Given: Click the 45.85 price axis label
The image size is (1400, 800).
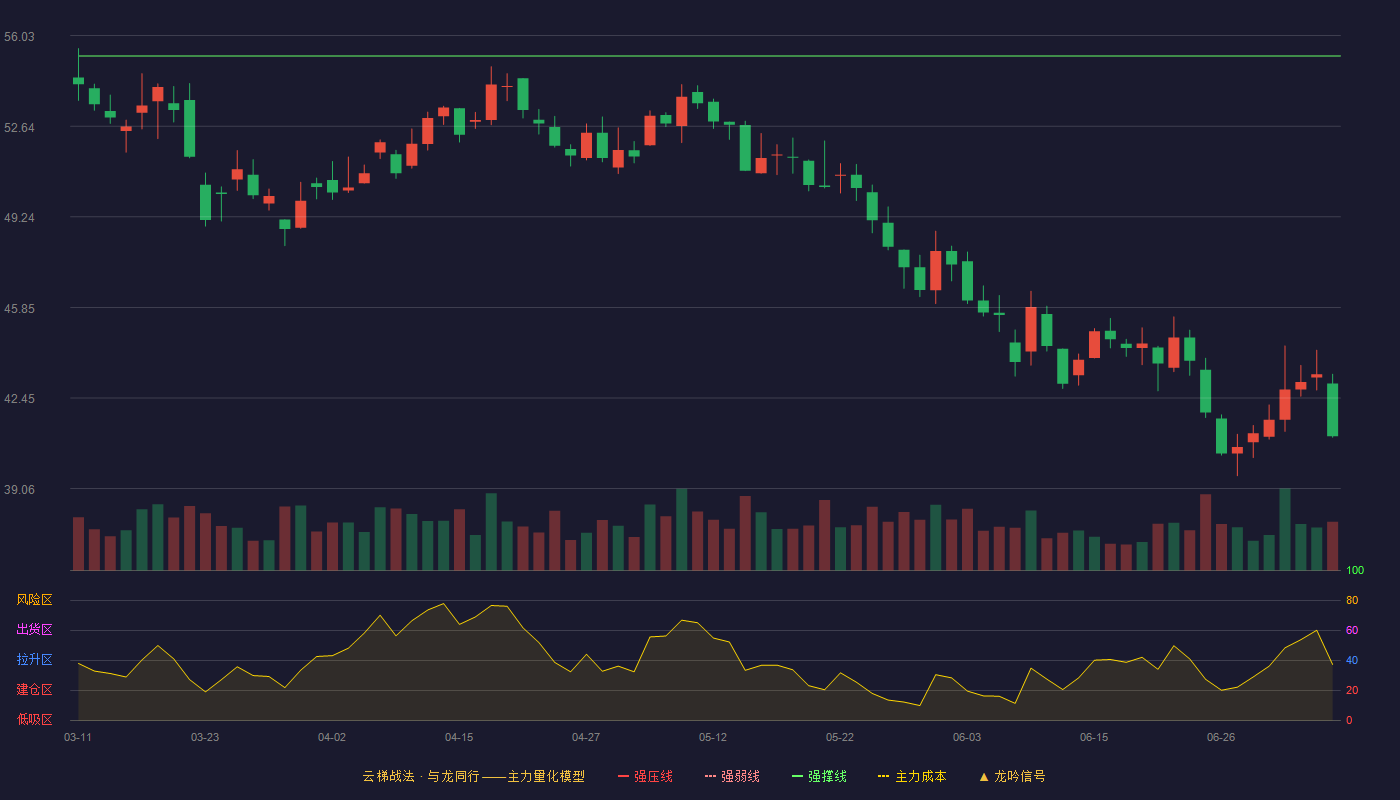Looking at the screenshot, I should pos(19,309).
